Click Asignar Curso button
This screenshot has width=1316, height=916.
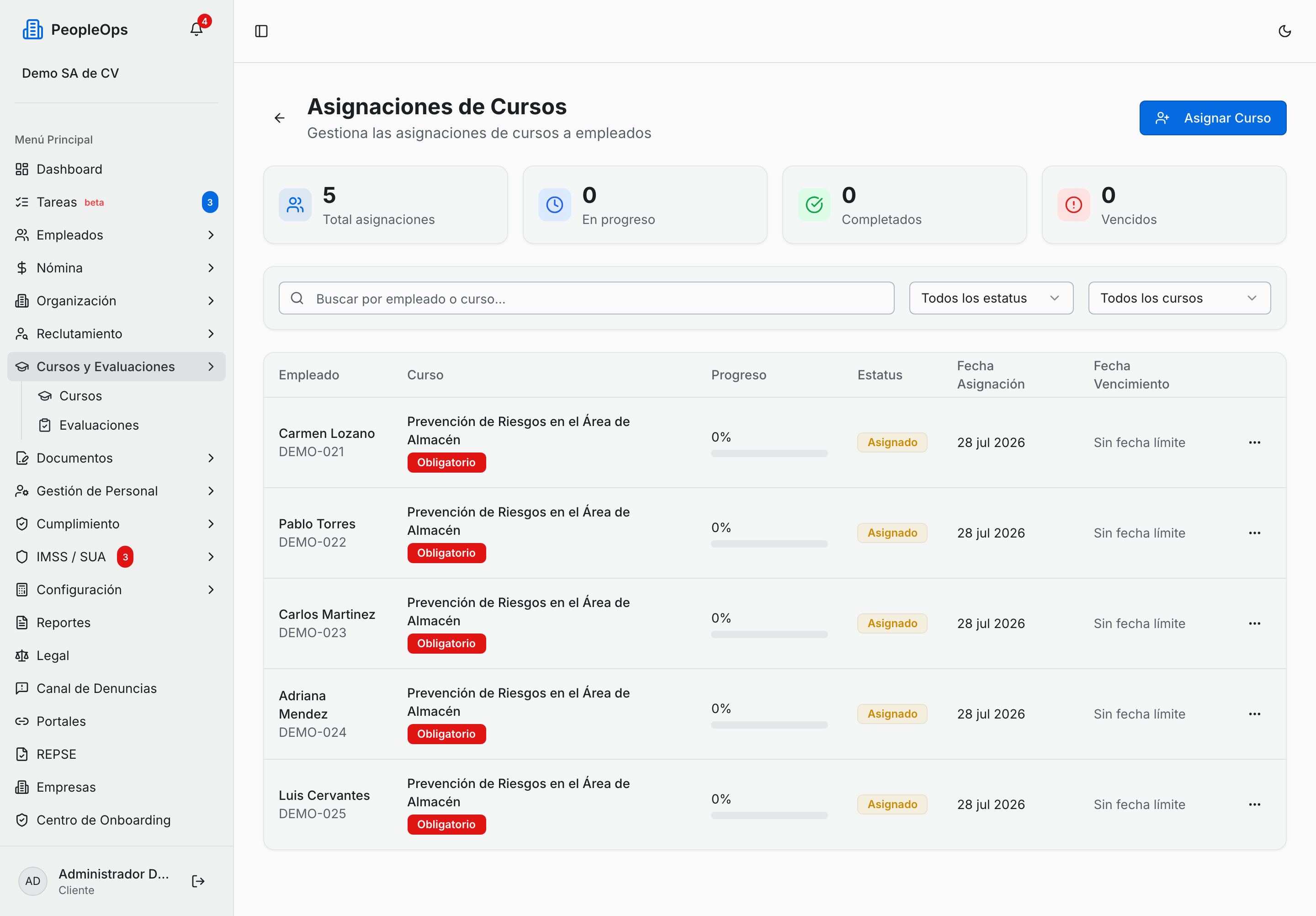coord(1212,118)
